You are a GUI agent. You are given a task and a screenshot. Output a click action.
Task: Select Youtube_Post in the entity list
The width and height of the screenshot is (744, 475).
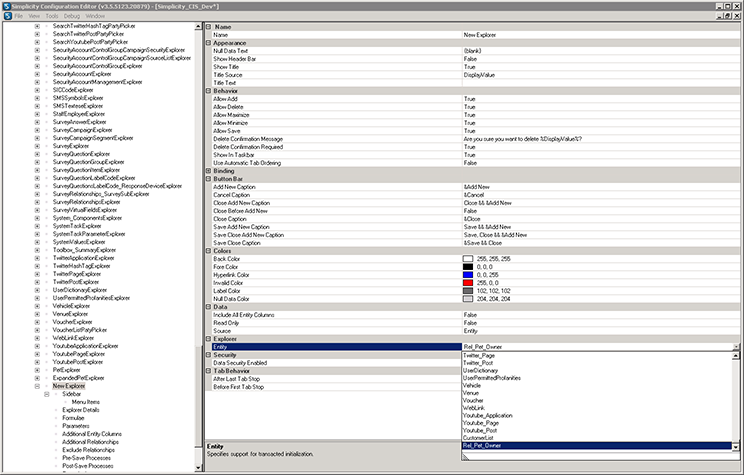coord(480,430)
